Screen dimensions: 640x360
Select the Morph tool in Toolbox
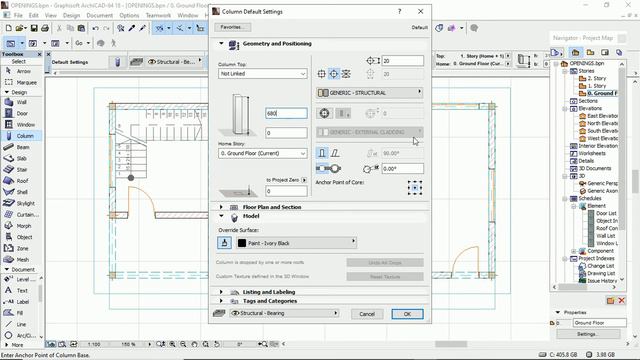(21, 226)
